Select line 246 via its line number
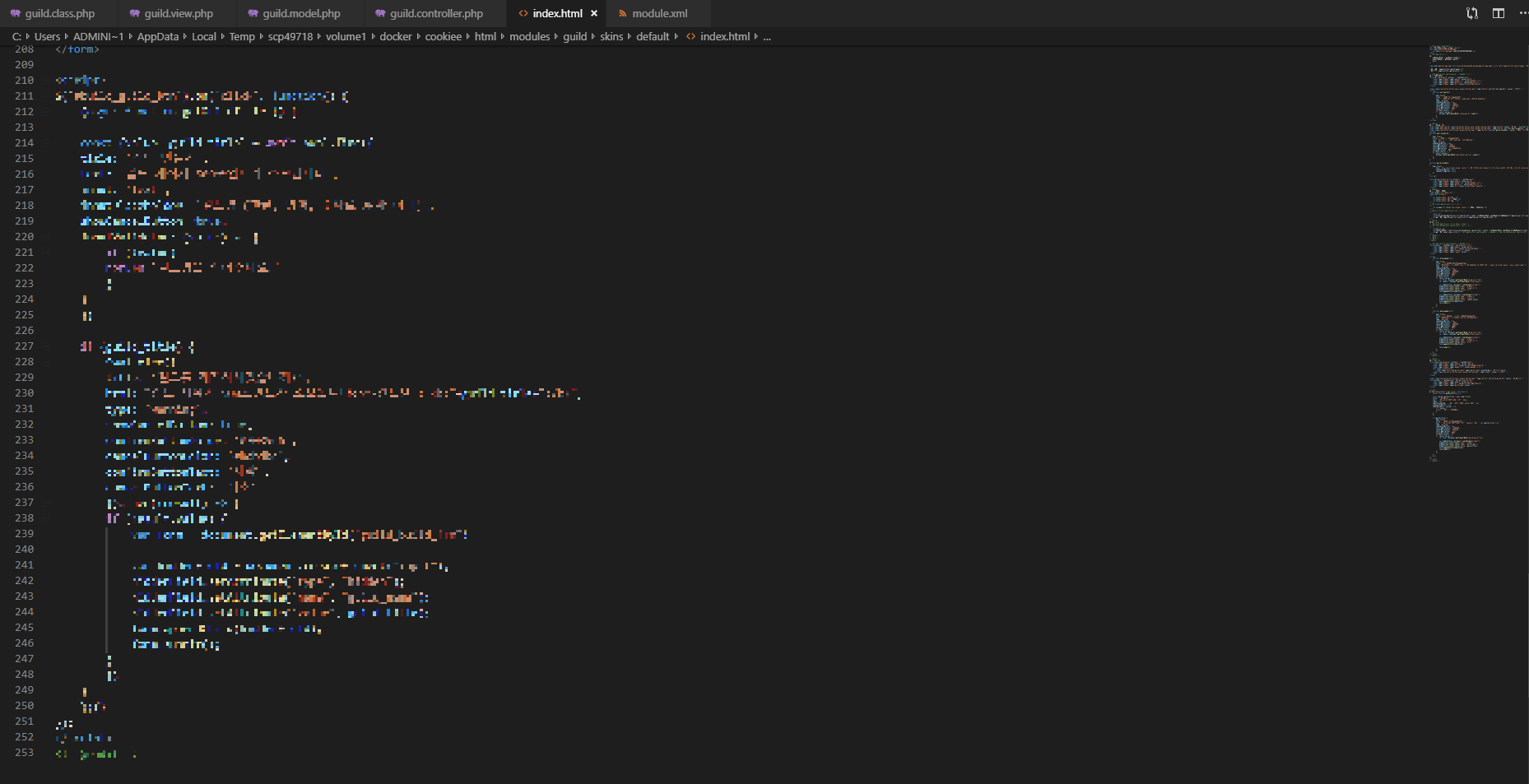The image size is (1529, 784). tap(25, 643)
